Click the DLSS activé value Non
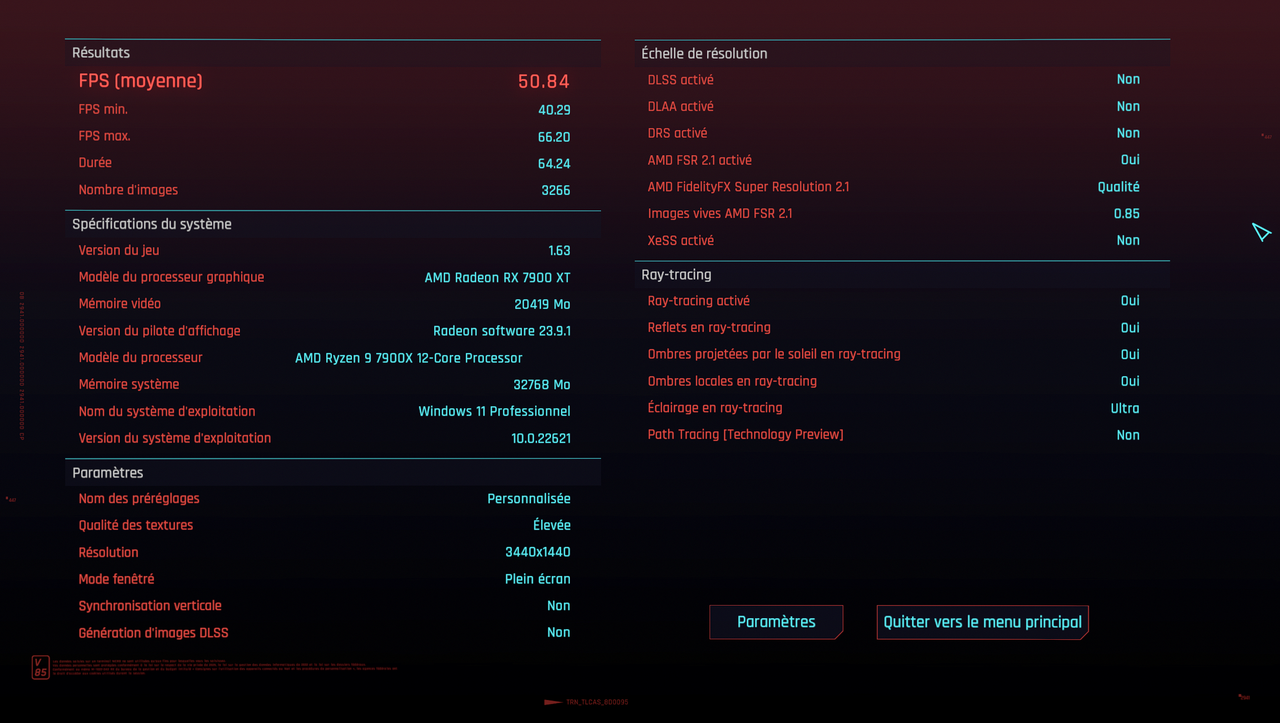The height and width of the screenshot is (723, 1280). click(1128, 79)
